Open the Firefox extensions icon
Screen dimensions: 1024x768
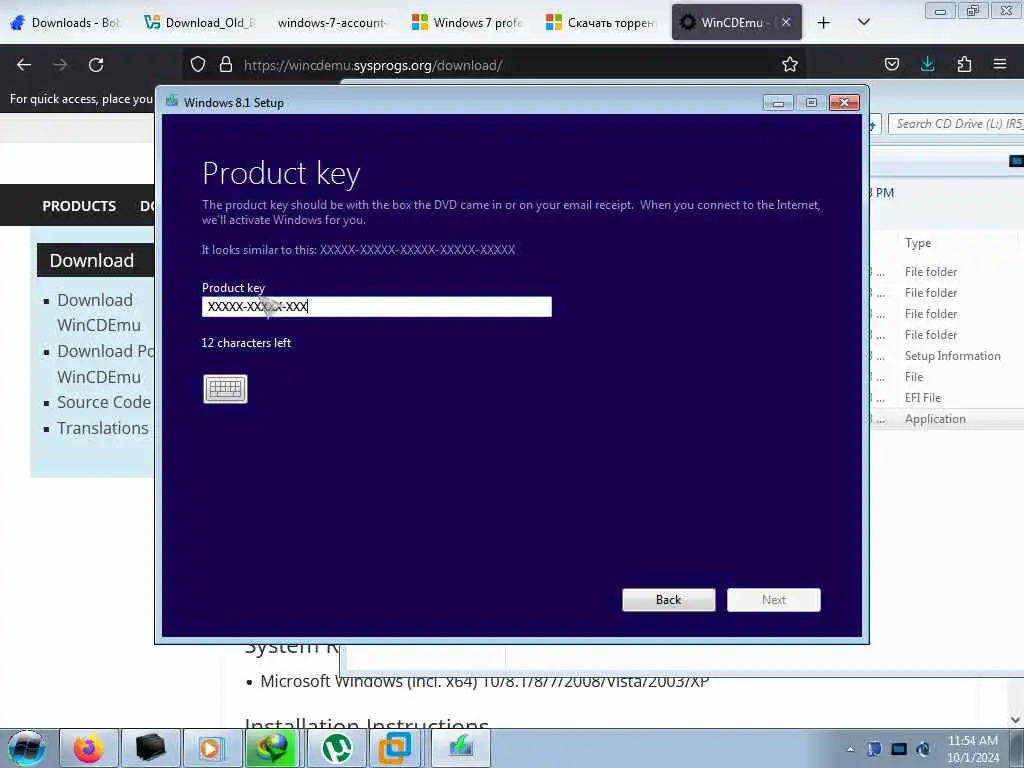point(964,65)
